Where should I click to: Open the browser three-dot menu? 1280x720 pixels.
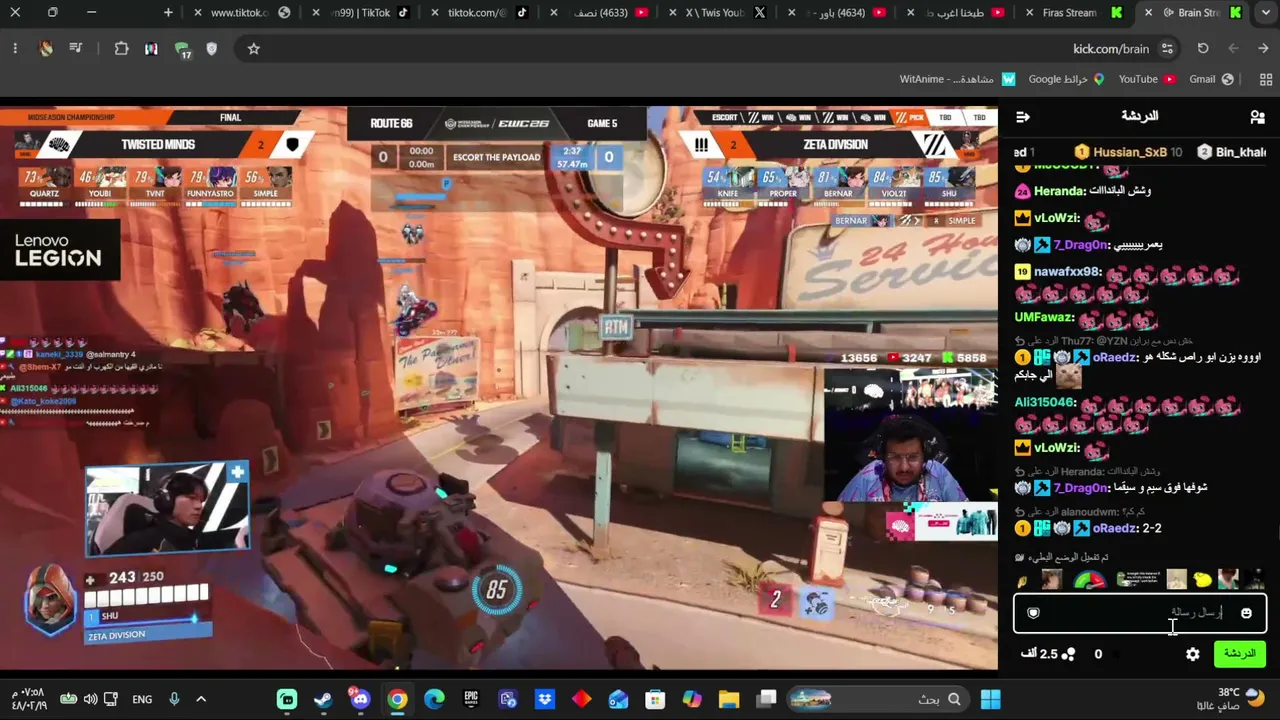[15, 48]
